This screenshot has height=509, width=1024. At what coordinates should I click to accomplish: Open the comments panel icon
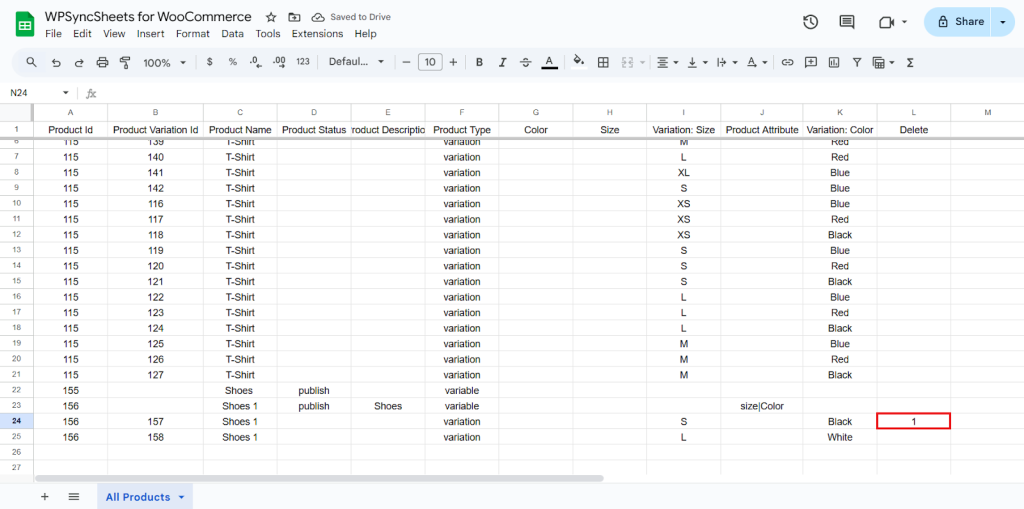pyautogui.click(x=847, y=22)
